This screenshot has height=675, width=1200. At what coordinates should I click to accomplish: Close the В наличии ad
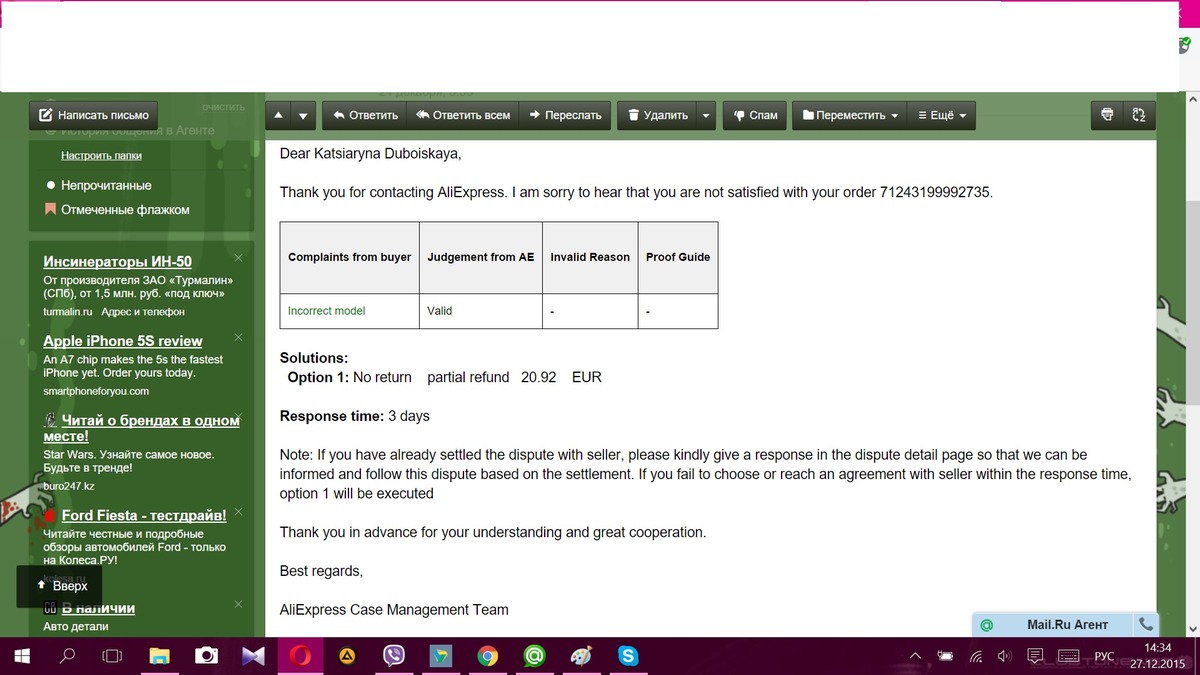pyautogui.click(x=239, y=604)
